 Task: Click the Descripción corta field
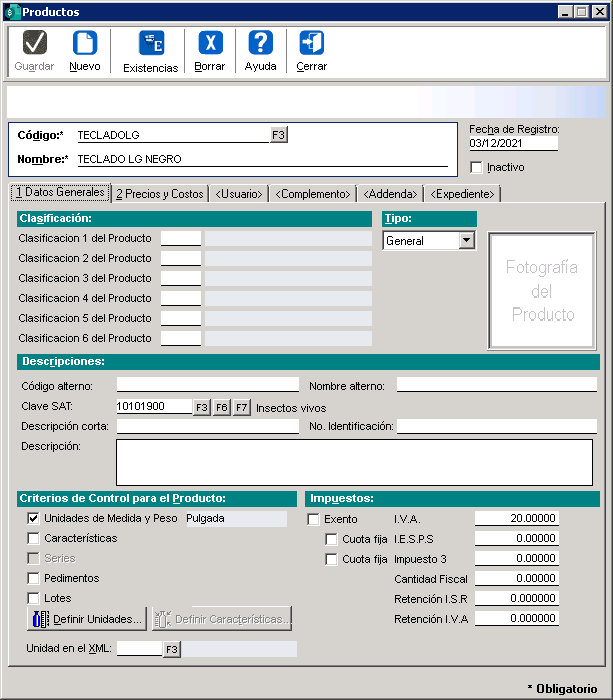click(x=208, y=426)
